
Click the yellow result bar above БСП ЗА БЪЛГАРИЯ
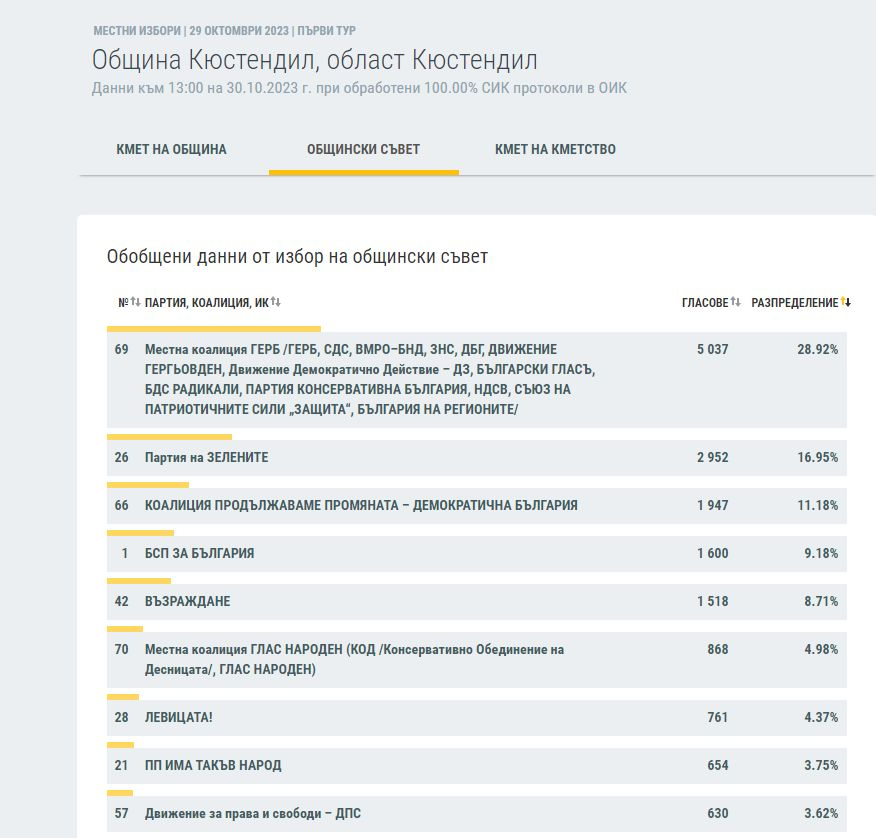click(140, 533)
